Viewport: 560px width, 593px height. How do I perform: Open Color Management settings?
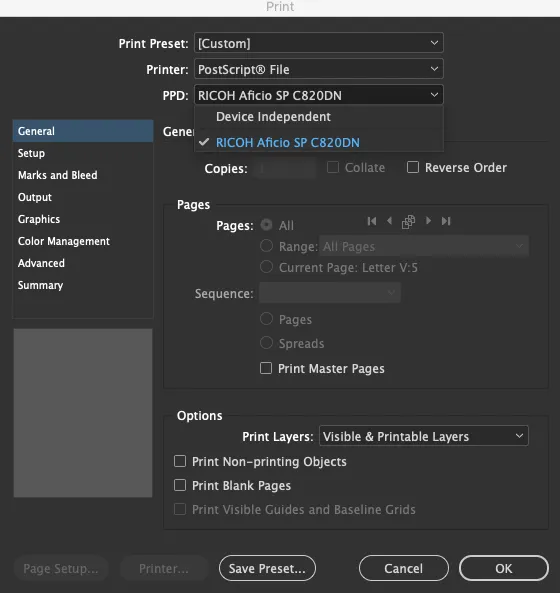pos(83,241)
